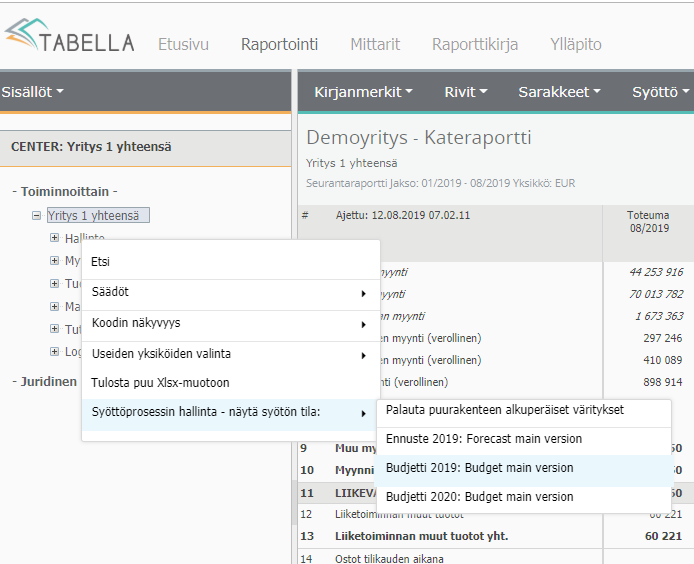Collapse the Yritys 1 yhteensä tree node

click(x=37, y=215)
